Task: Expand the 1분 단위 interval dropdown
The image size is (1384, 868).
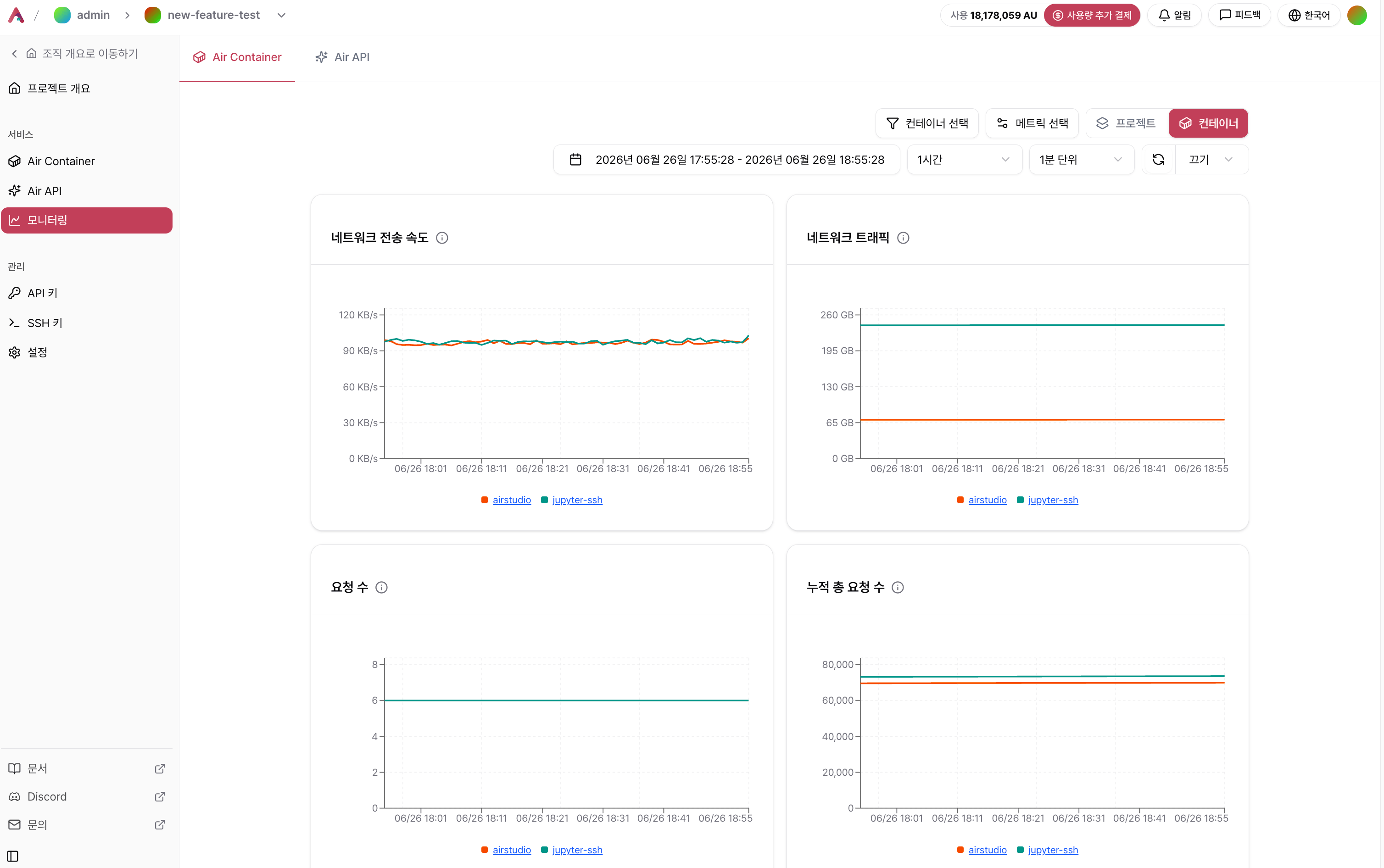Action: click(x=1082, y=160)
